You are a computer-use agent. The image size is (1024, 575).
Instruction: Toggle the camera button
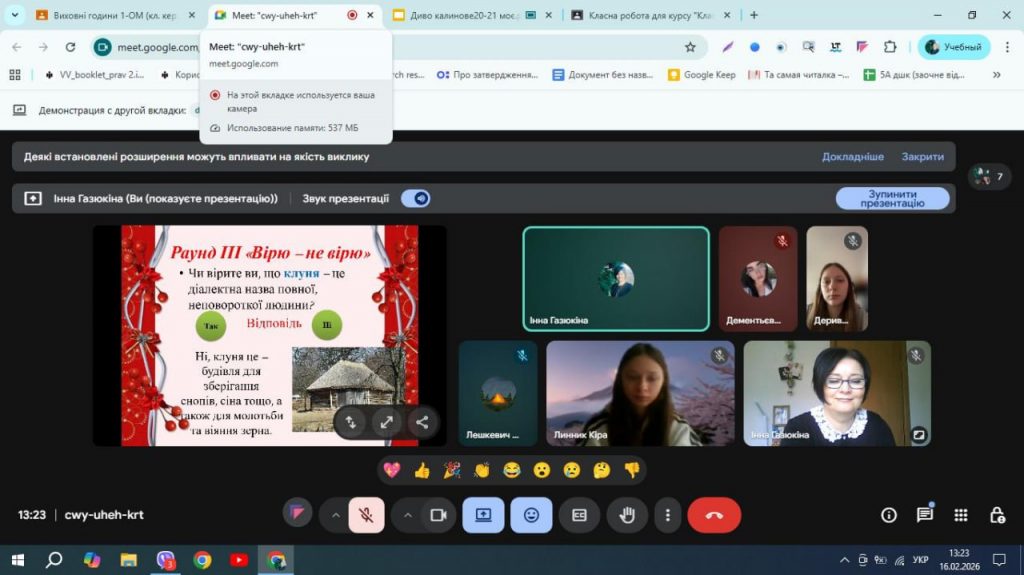pos(437,515)
